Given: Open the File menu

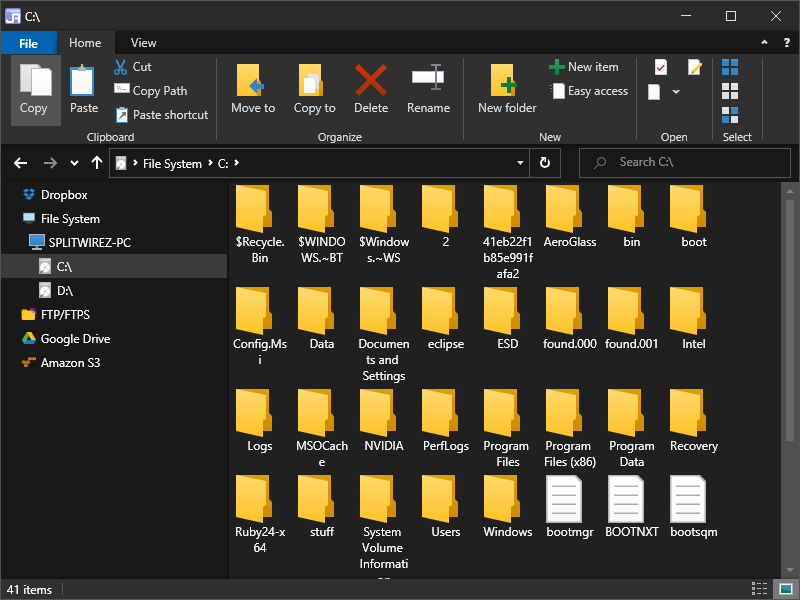Looking at the screenshot, I should [28, 43].
